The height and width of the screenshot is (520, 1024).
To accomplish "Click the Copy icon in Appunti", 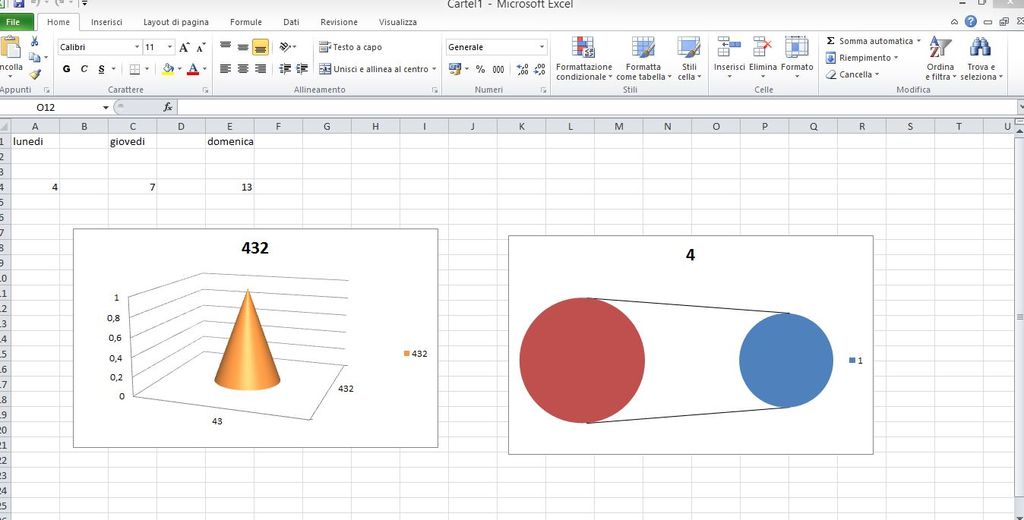I will (x=35, y=57).
